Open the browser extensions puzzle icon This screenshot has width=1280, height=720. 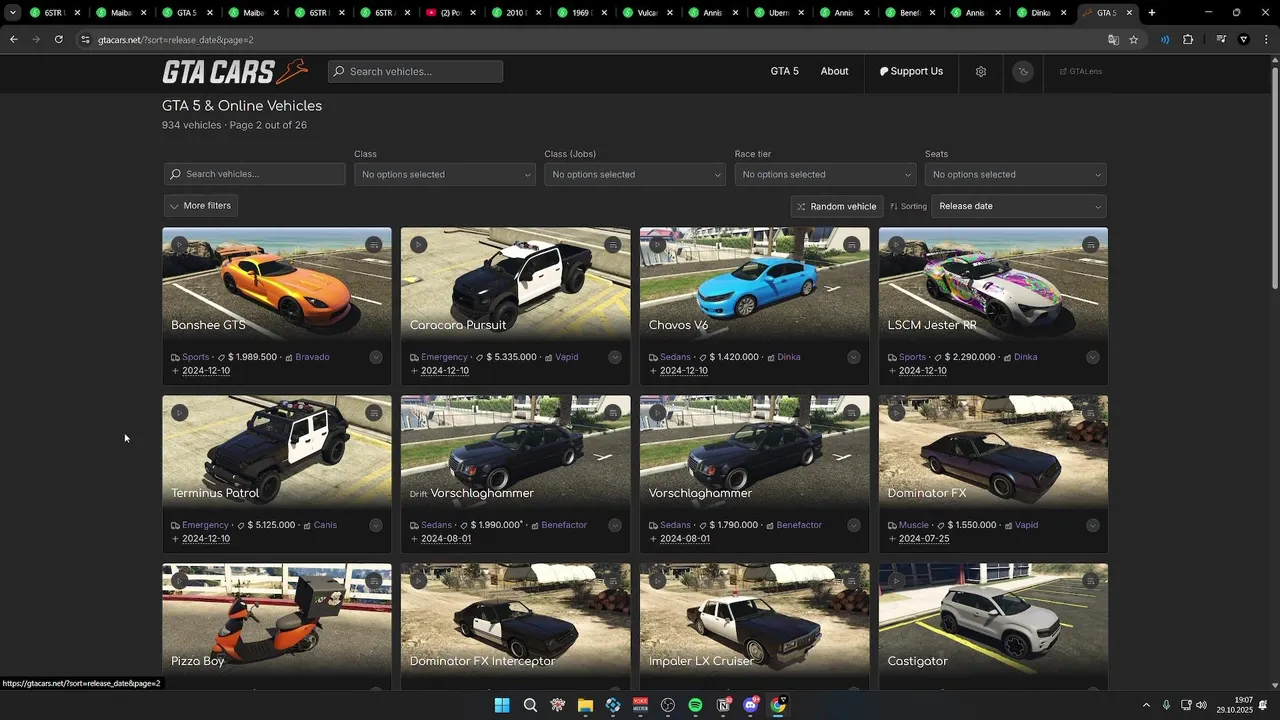1188,40
